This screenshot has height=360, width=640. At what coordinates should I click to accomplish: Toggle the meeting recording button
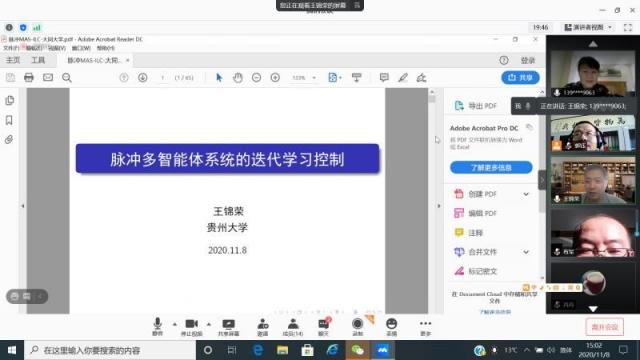tap(358, 327)
